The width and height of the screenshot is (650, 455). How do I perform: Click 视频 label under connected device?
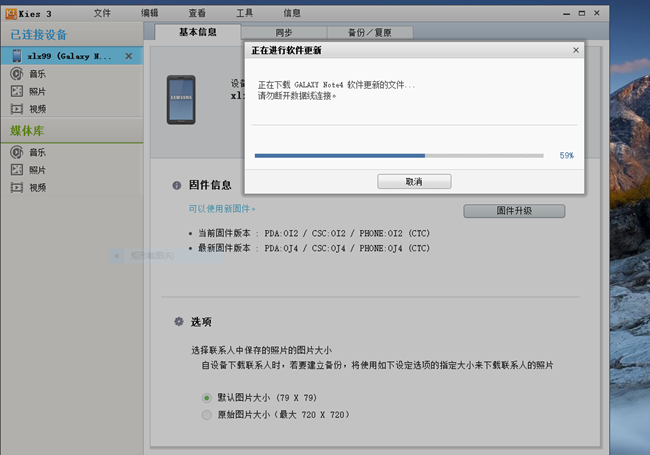37,109
